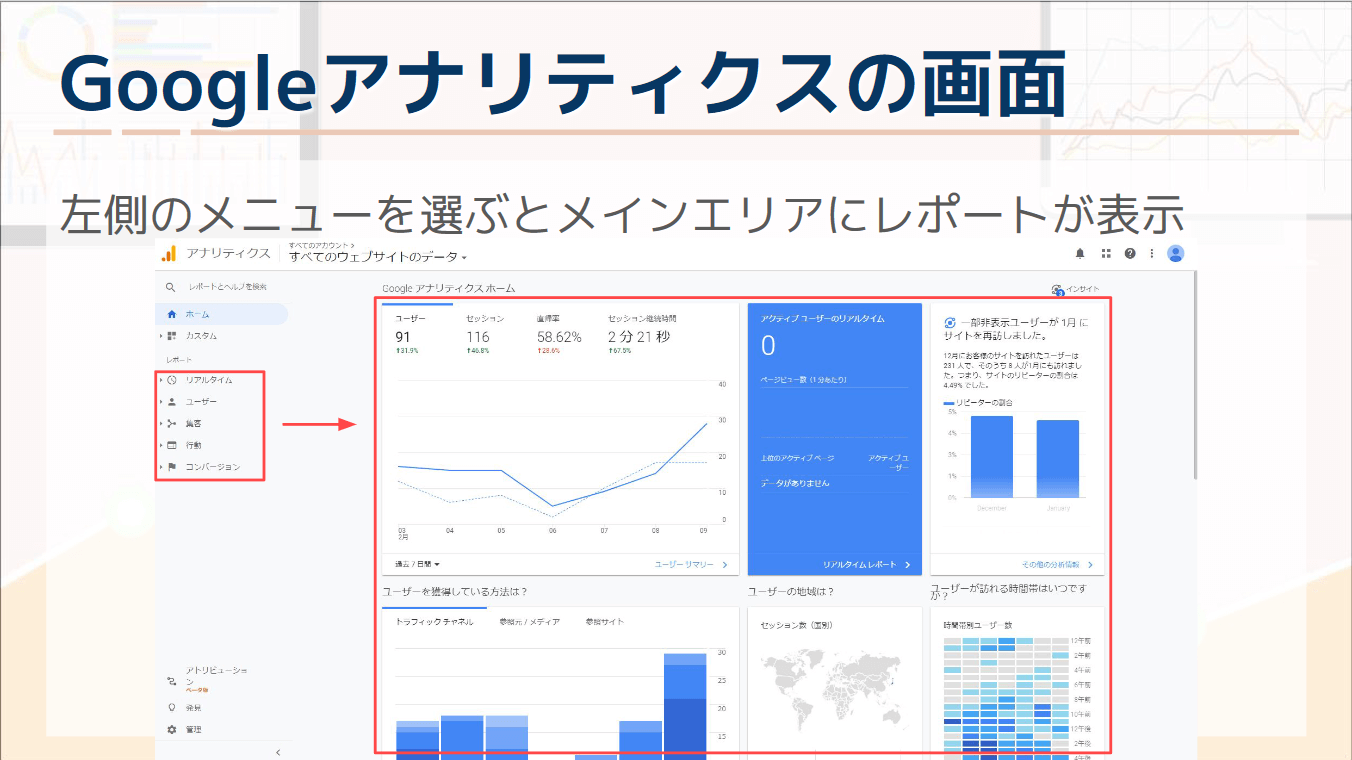
Task: Click the 発見 discover label
Action: coord(193,708)
